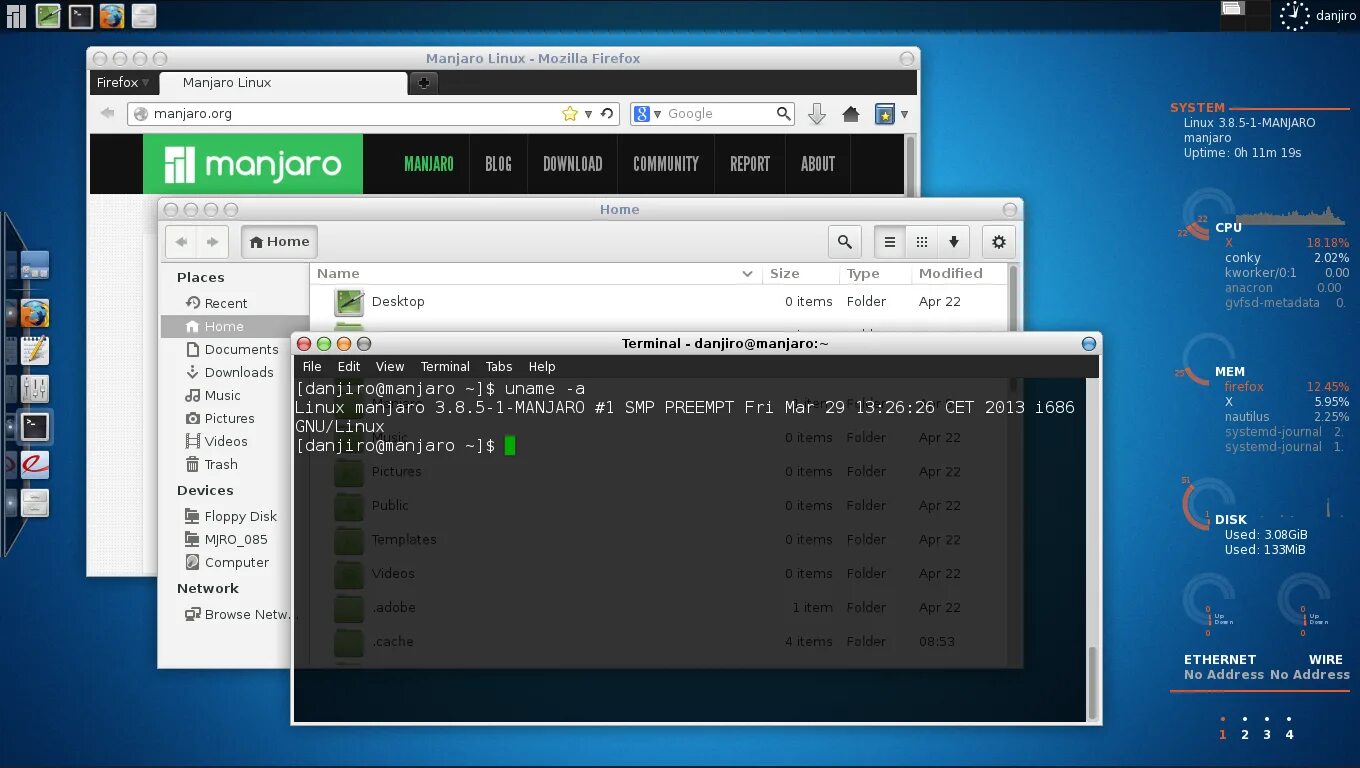Open the red 'e' application in dock
The image size is (1360, 768).
tap(35, 464)
